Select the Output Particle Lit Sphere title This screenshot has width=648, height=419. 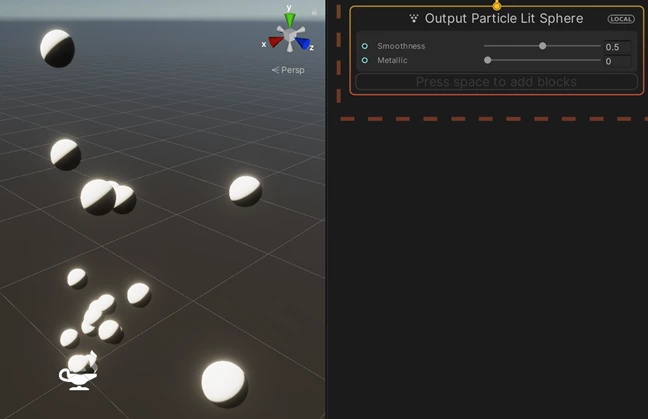(504, 19)
